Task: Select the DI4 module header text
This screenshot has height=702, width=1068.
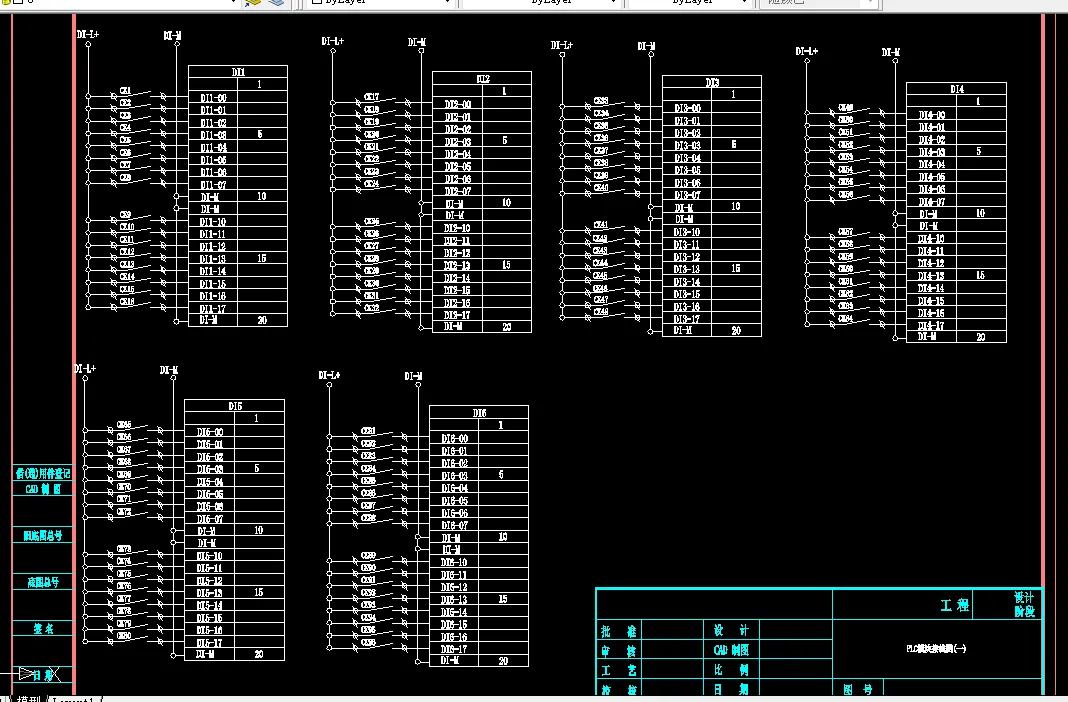Action: 956,89
